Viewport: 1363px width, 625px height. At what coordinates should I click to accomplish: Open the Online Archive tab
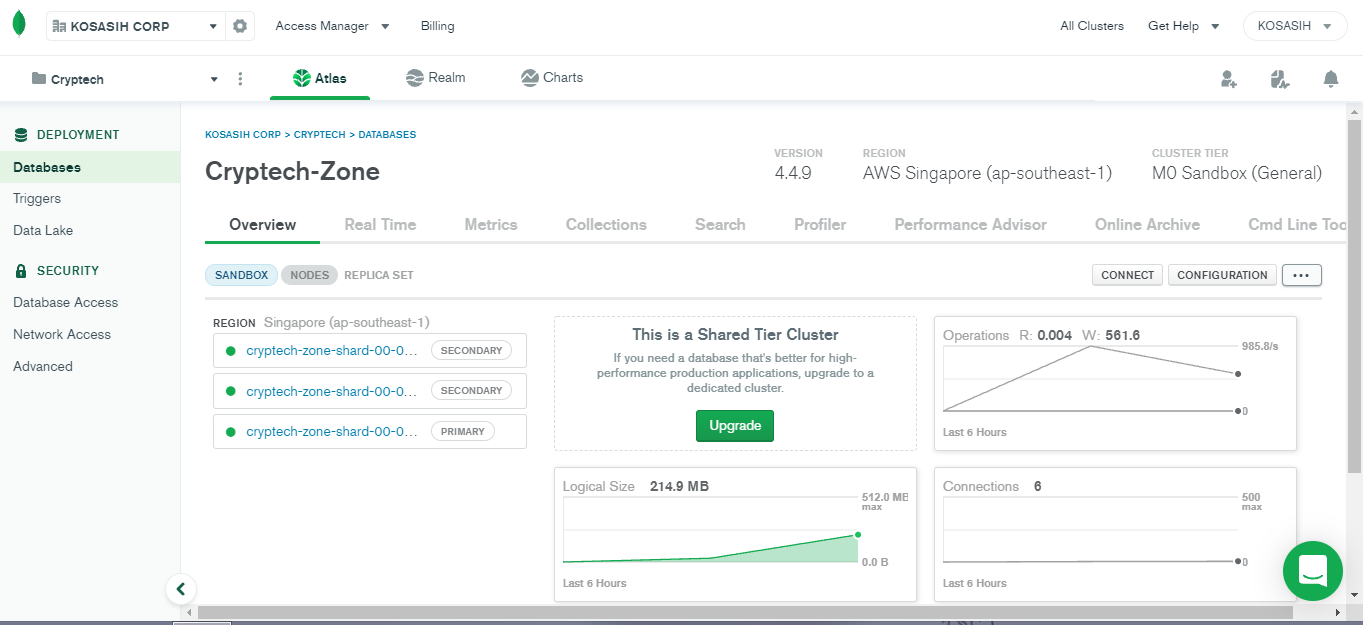point(1147,224)
